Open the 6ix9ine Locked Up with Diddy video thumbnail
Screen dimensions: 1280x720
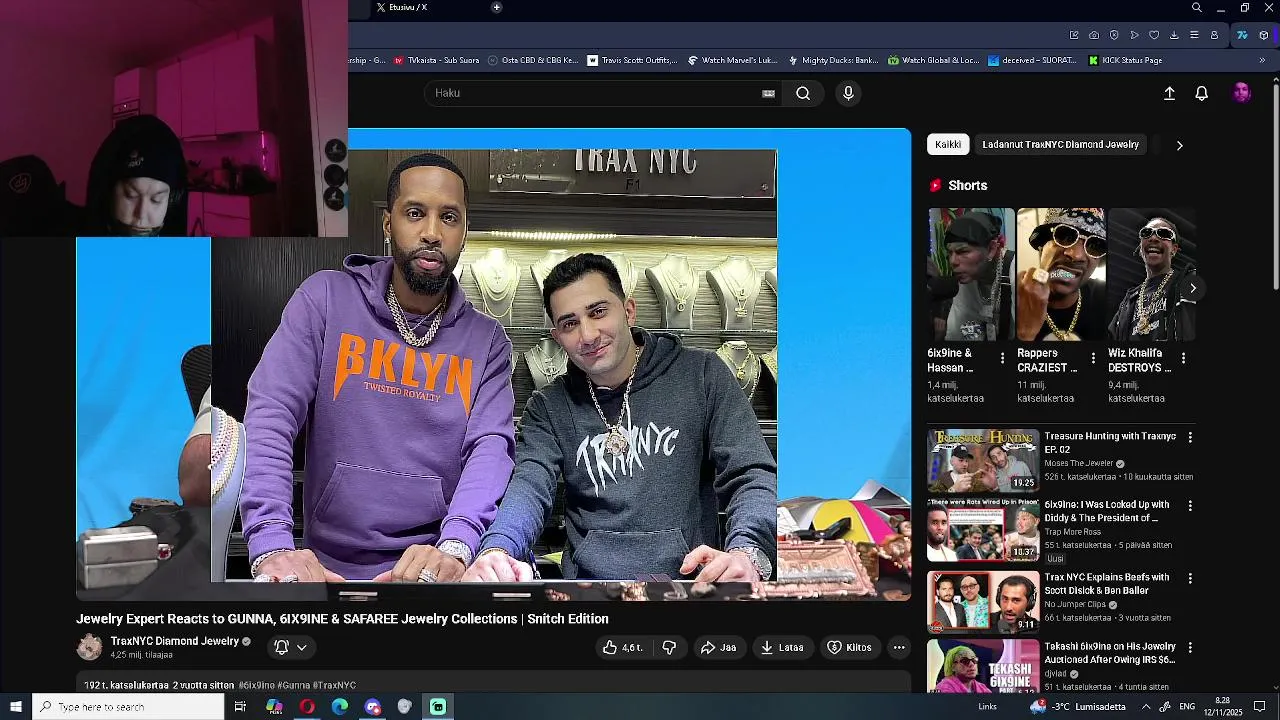point(983,530)
